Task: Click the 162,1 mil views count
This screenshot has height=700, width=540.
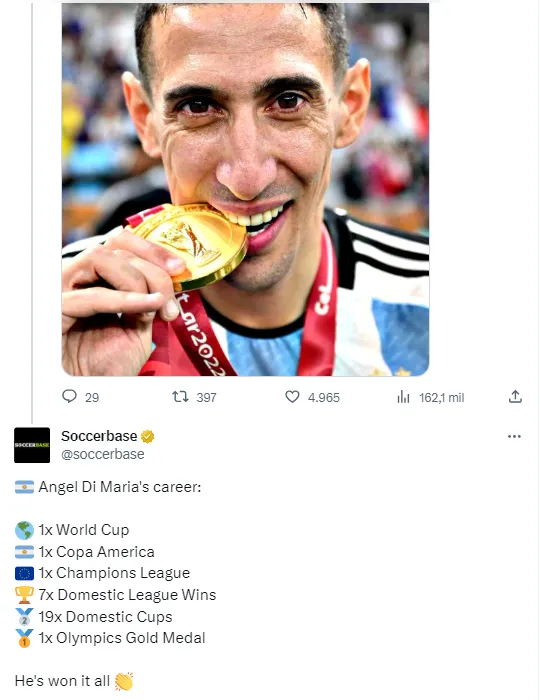Action: click(441, 397)
